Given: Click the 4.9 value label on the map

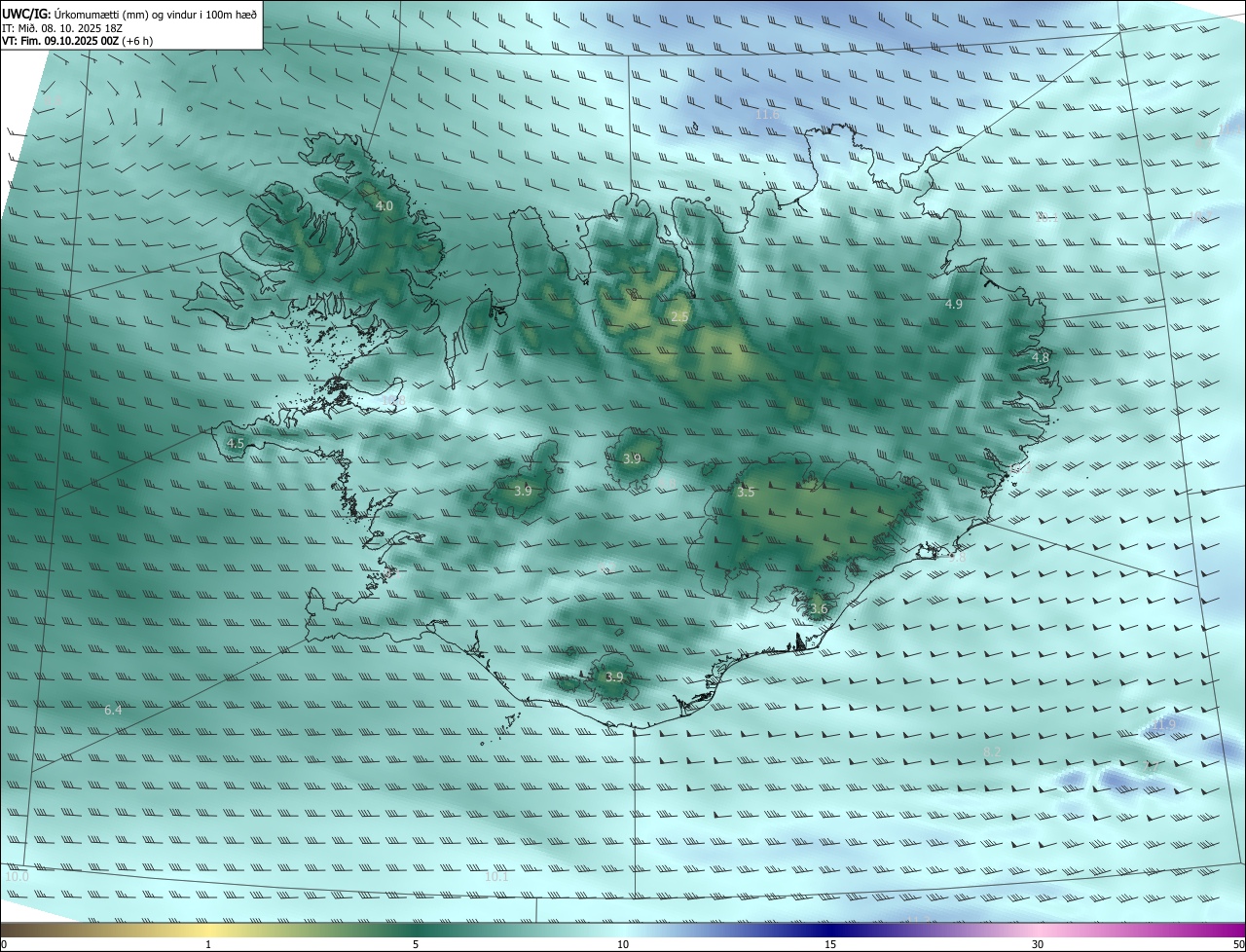Looking at the screenshot, I should coord(954,305).
